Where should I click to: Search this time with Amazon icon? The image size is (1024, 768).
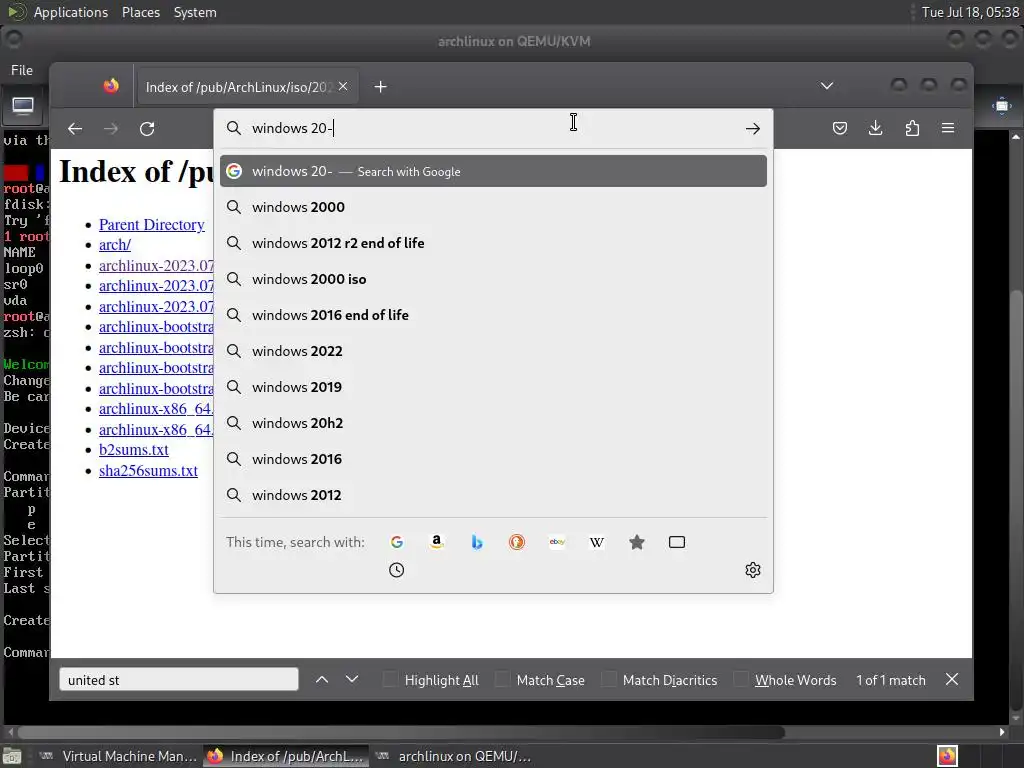pyautogui.click(x=437, y=542)
